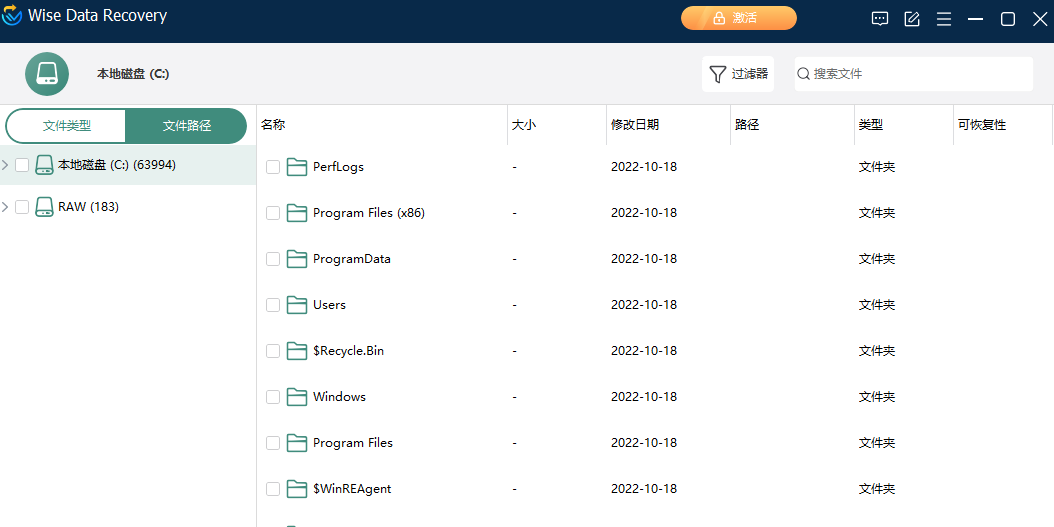Click the orange 激活 button
1054x527 pixels.
tap(739, 18)
